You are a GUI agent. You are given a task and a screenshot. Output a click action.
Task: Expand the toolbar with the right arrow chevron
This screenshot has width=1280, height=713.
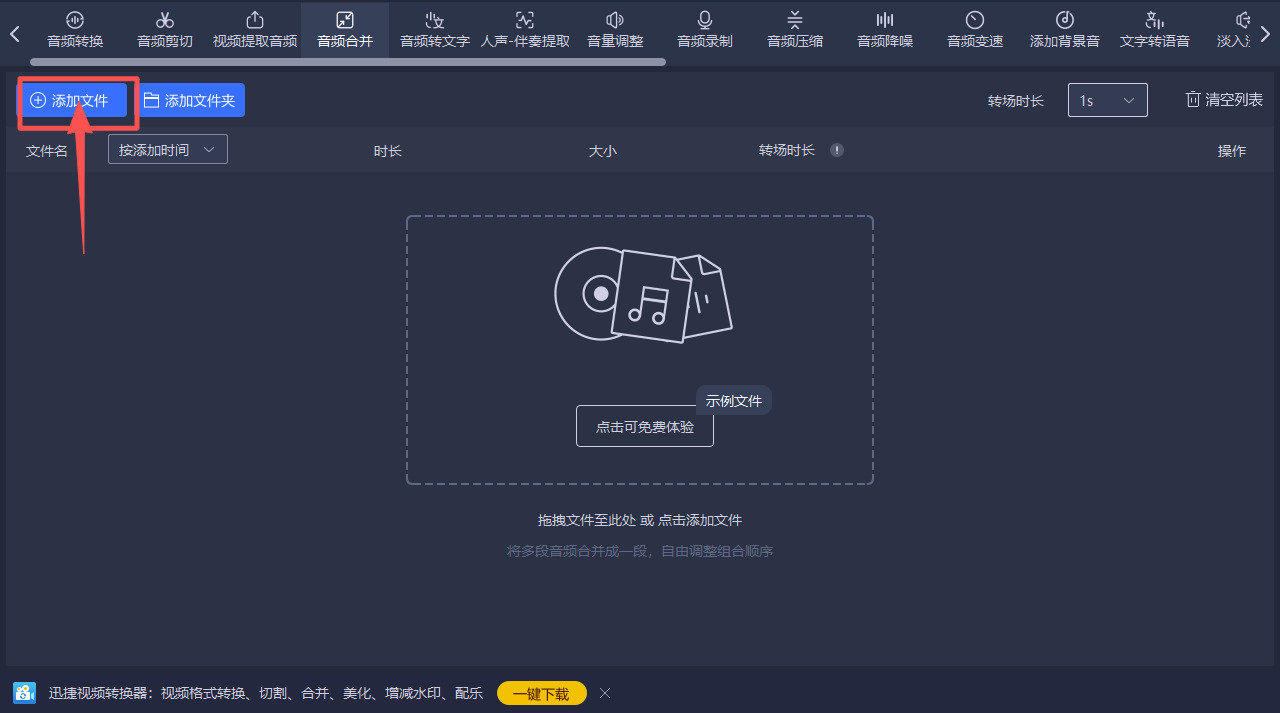pyautogui.click(x=1266, y=32)
